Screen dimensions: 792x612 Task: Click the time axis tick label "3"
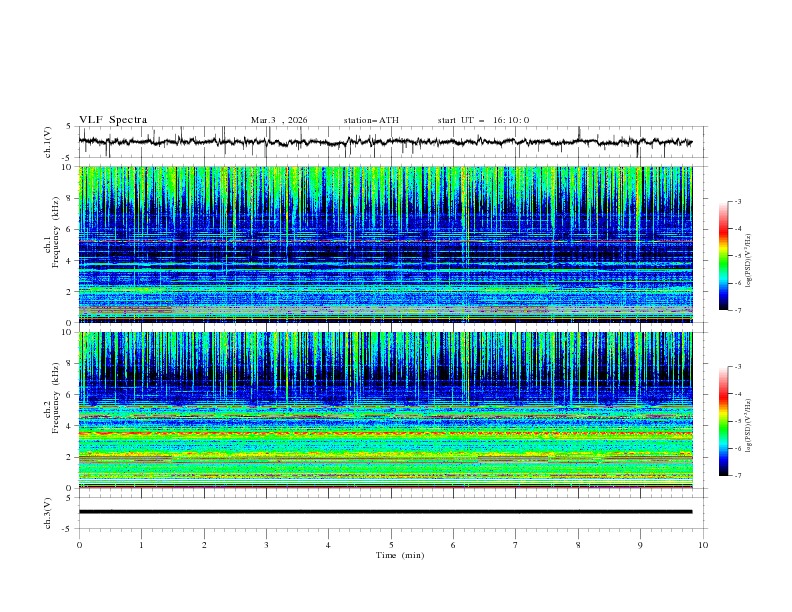tap(266, 545)
